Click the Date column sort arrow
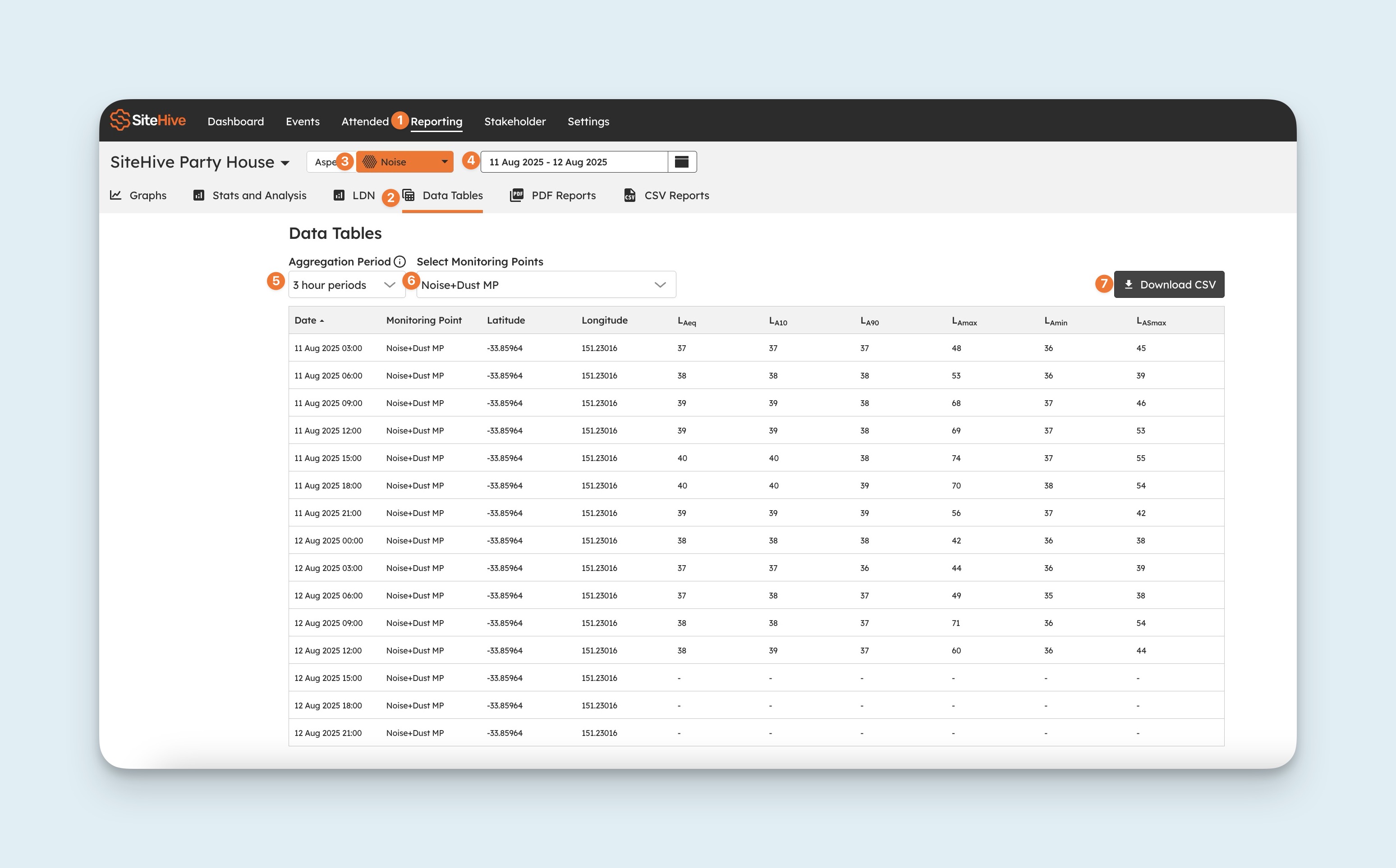This screenshot has width=1396, height=868. (322, 321)
